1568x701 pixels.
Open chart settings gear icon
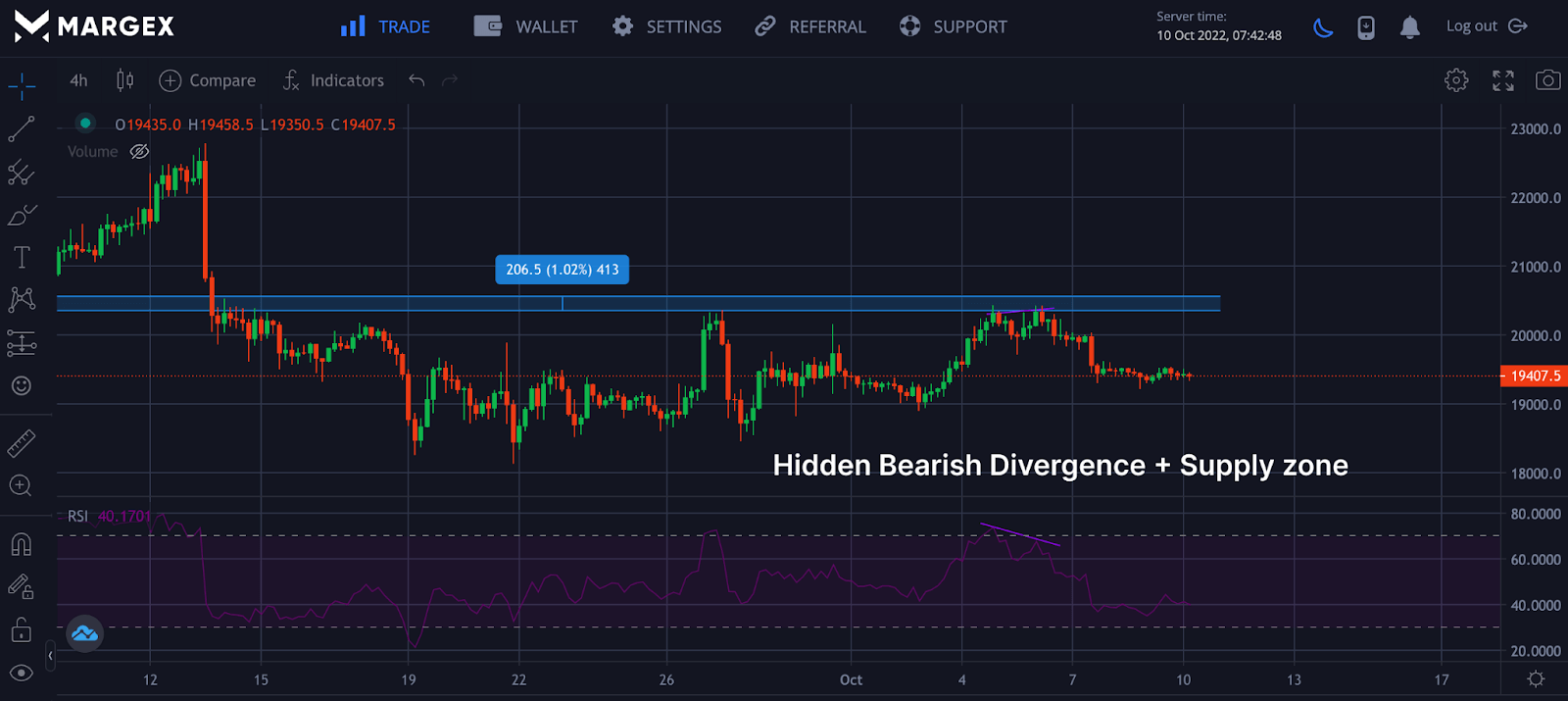1456,80
